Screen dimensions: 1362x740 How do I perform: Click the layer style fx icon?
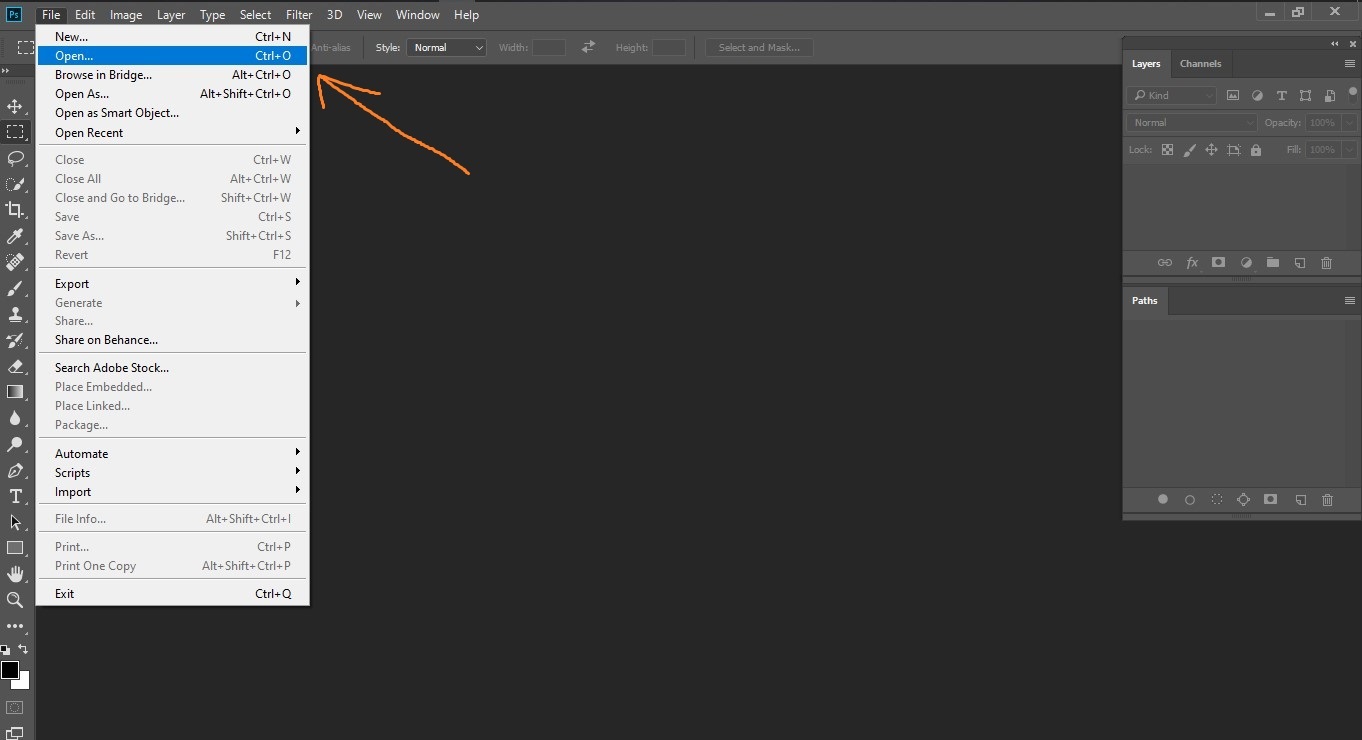(1192, 263)
